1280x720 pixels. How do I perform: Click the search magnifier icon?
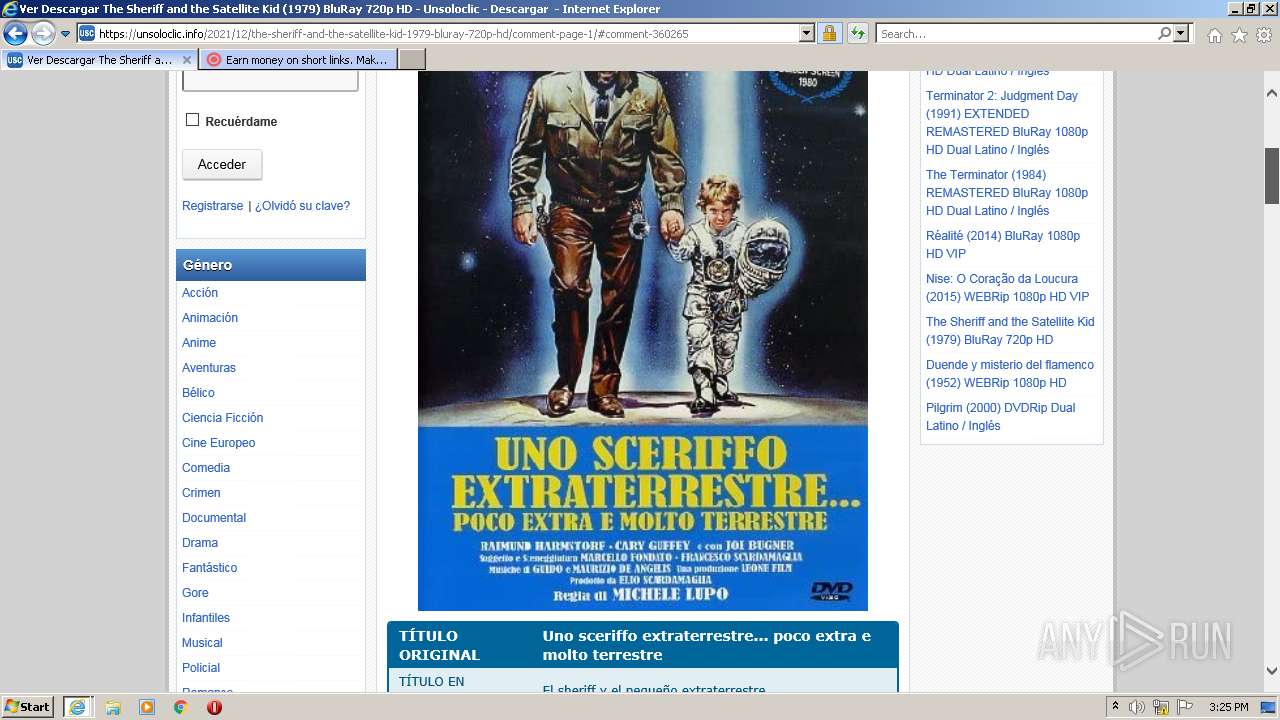coord(1164,34)
